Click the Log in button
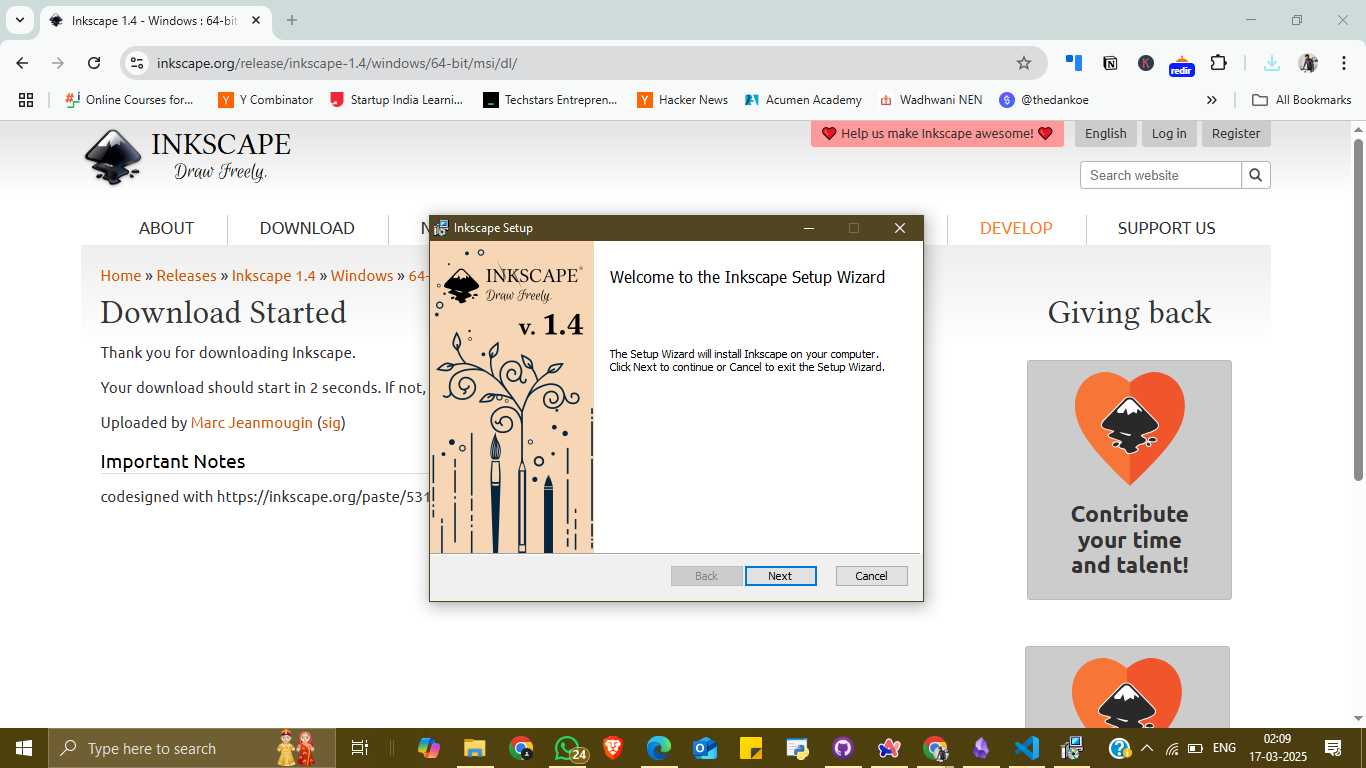Image resolution: width=1366 pixels, height=768 pixels. click(1168, 133)
